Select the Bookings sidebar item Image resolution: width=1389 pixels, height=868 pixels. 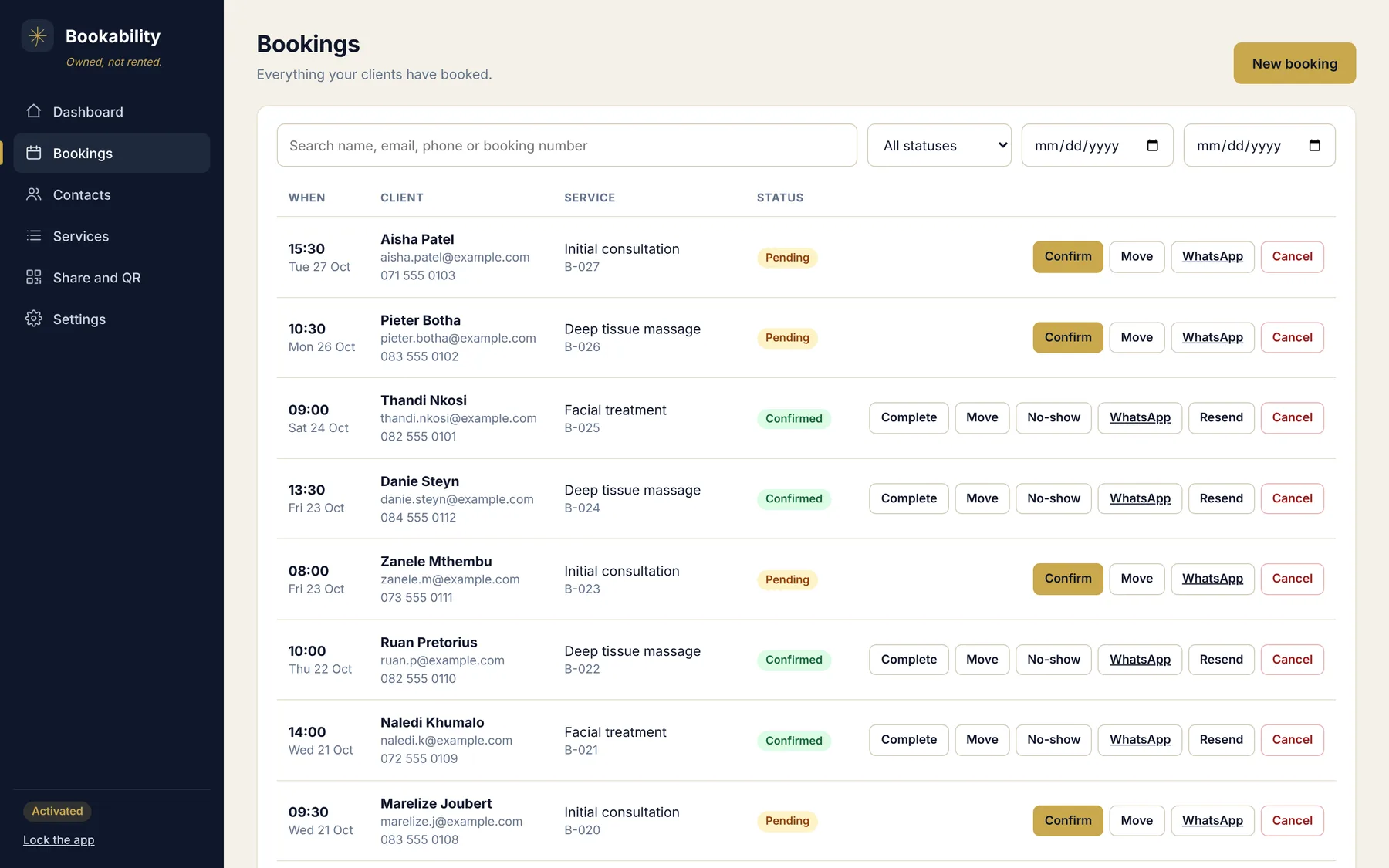click(112, 153)
